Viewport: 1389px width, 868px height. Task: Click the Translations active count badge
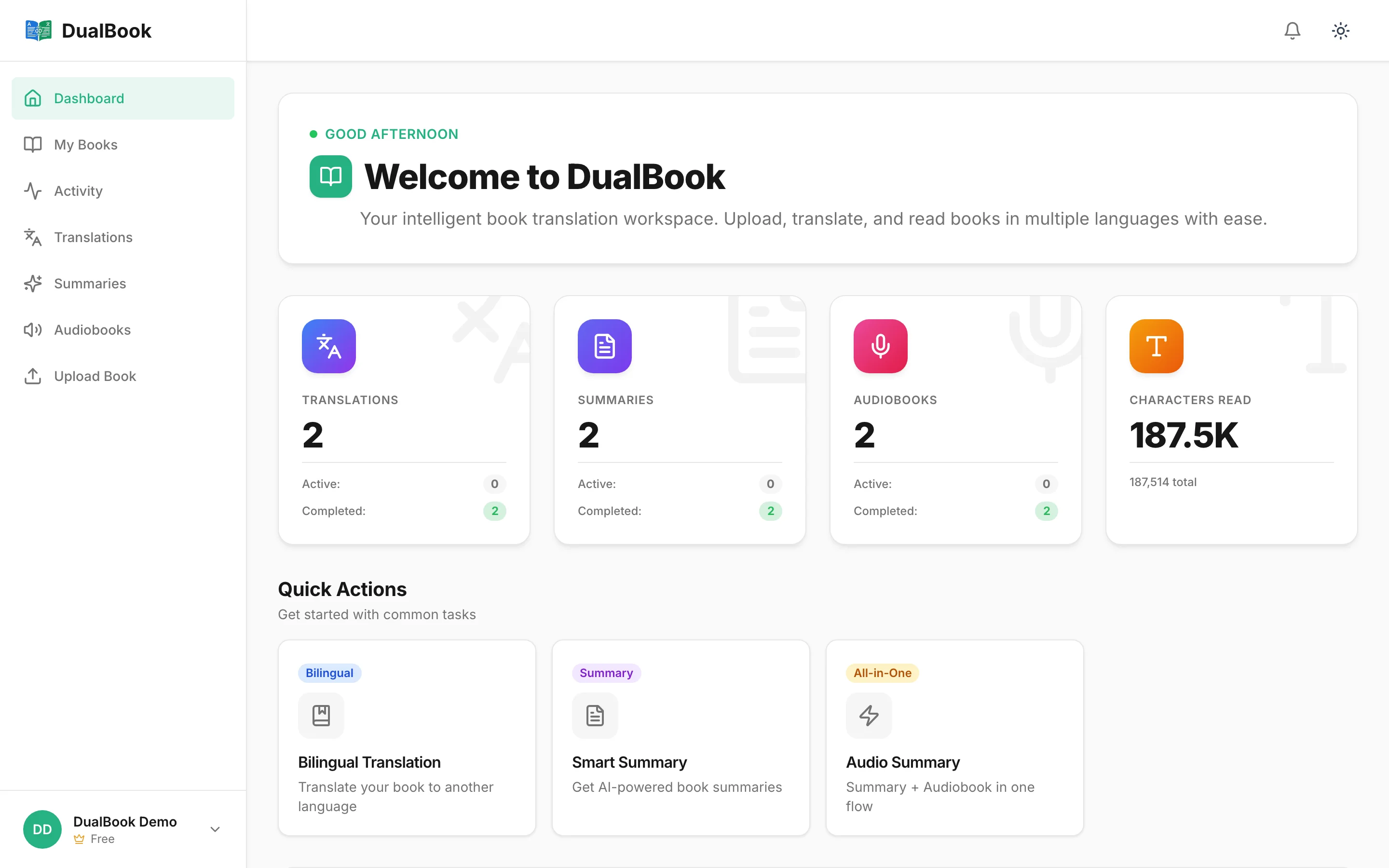pos(495,484)
